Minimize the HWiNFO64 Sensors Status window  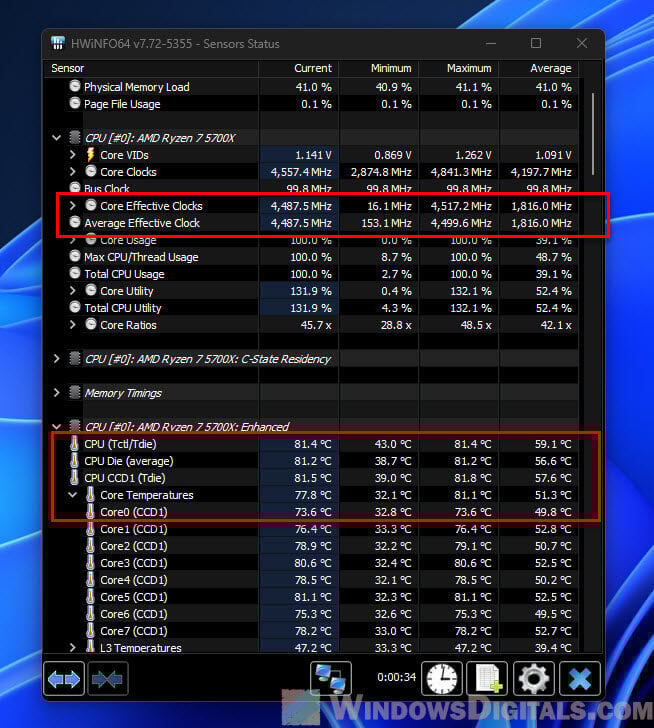point(491,43)
